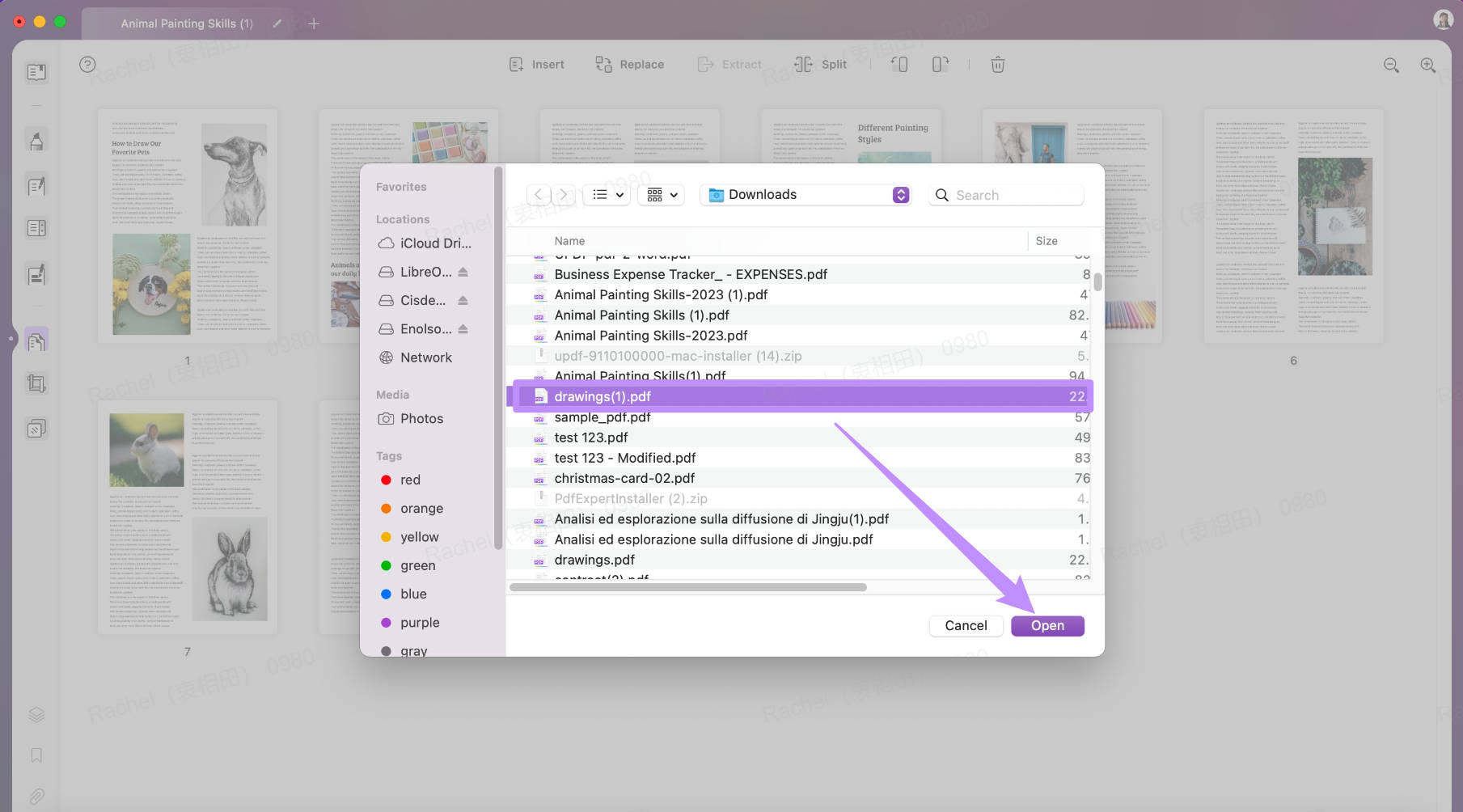This screenshot has height=812, width=1463.
Task: Select LibreO... volume in sidebar
Action: click(416, 272)
